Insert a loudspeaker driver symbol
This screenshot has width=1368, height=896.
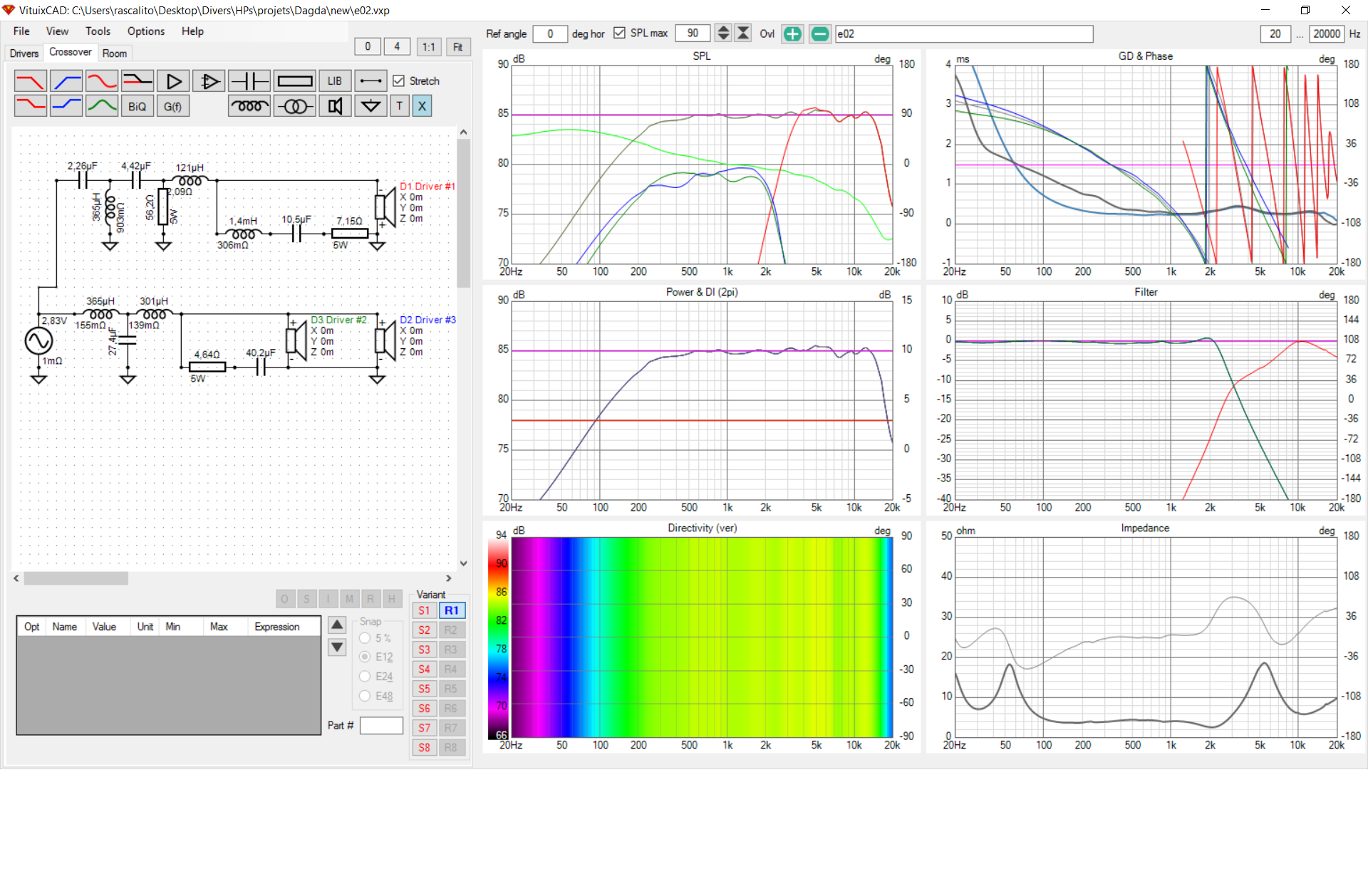coord(334,107)
